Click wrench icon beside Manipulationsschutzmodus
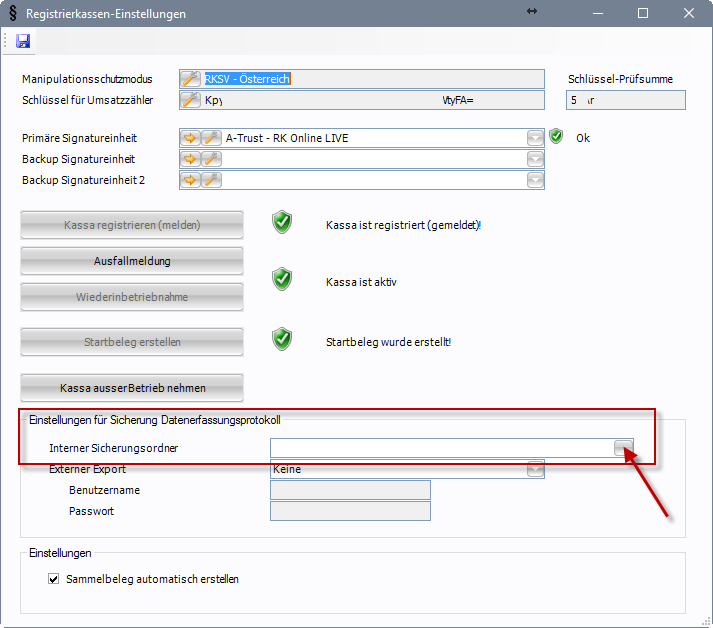The image size is (713, 628). tap(190, 79)
